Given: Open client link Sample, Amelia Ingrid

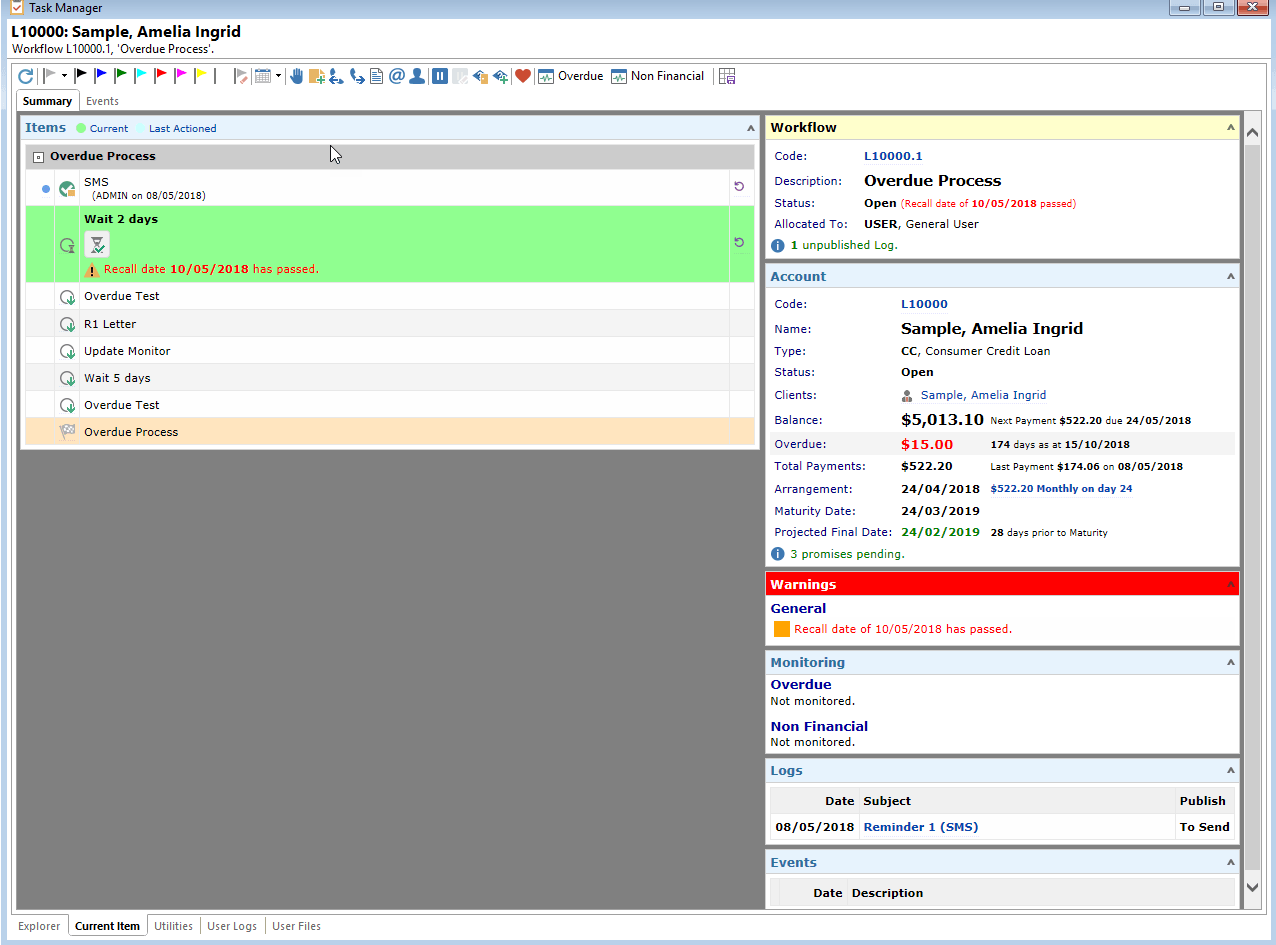Looking at the screenshot, I should [983, 395].
